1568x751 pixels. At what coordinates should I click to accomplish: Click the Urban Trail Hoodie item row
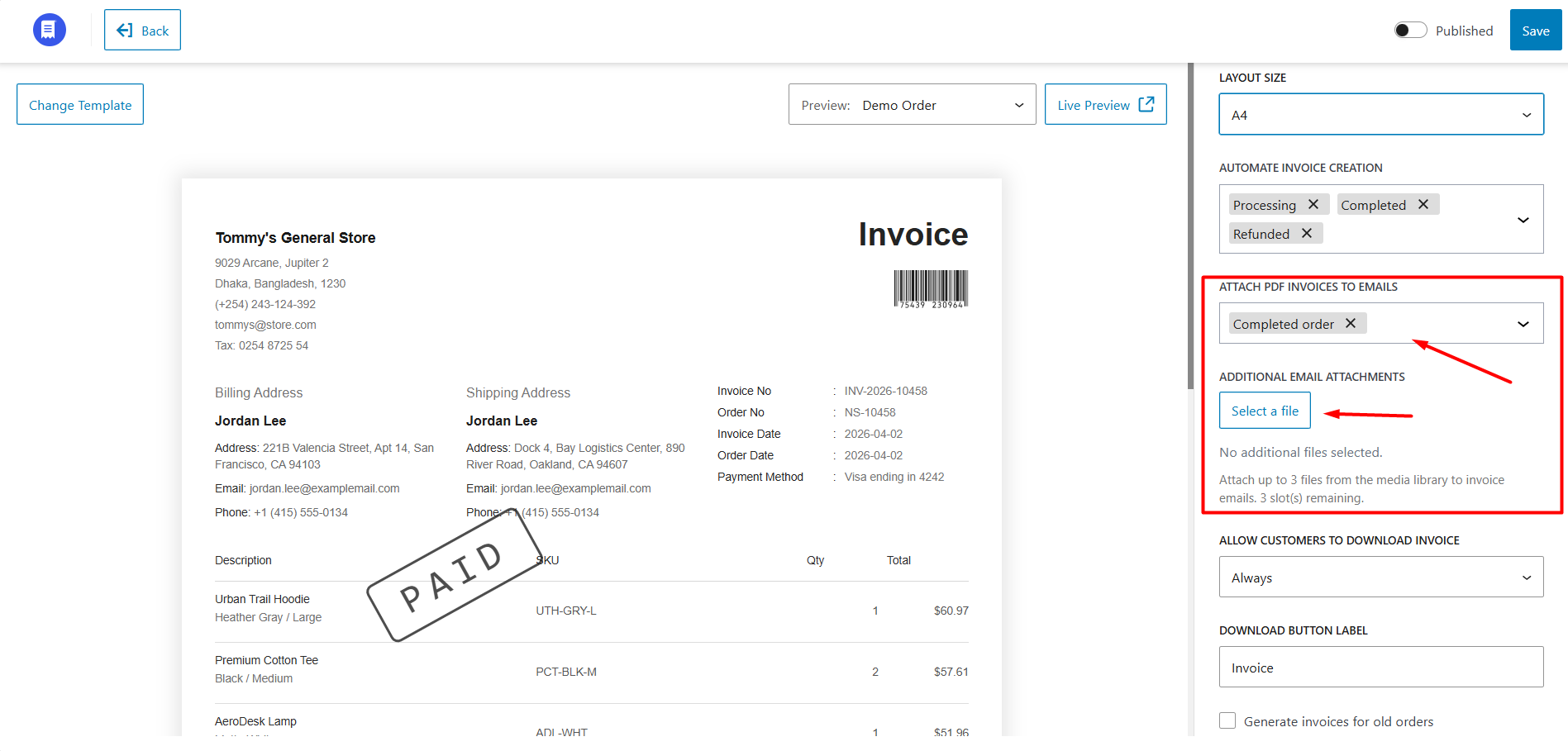pyautogui.click(x=592, y=611)
